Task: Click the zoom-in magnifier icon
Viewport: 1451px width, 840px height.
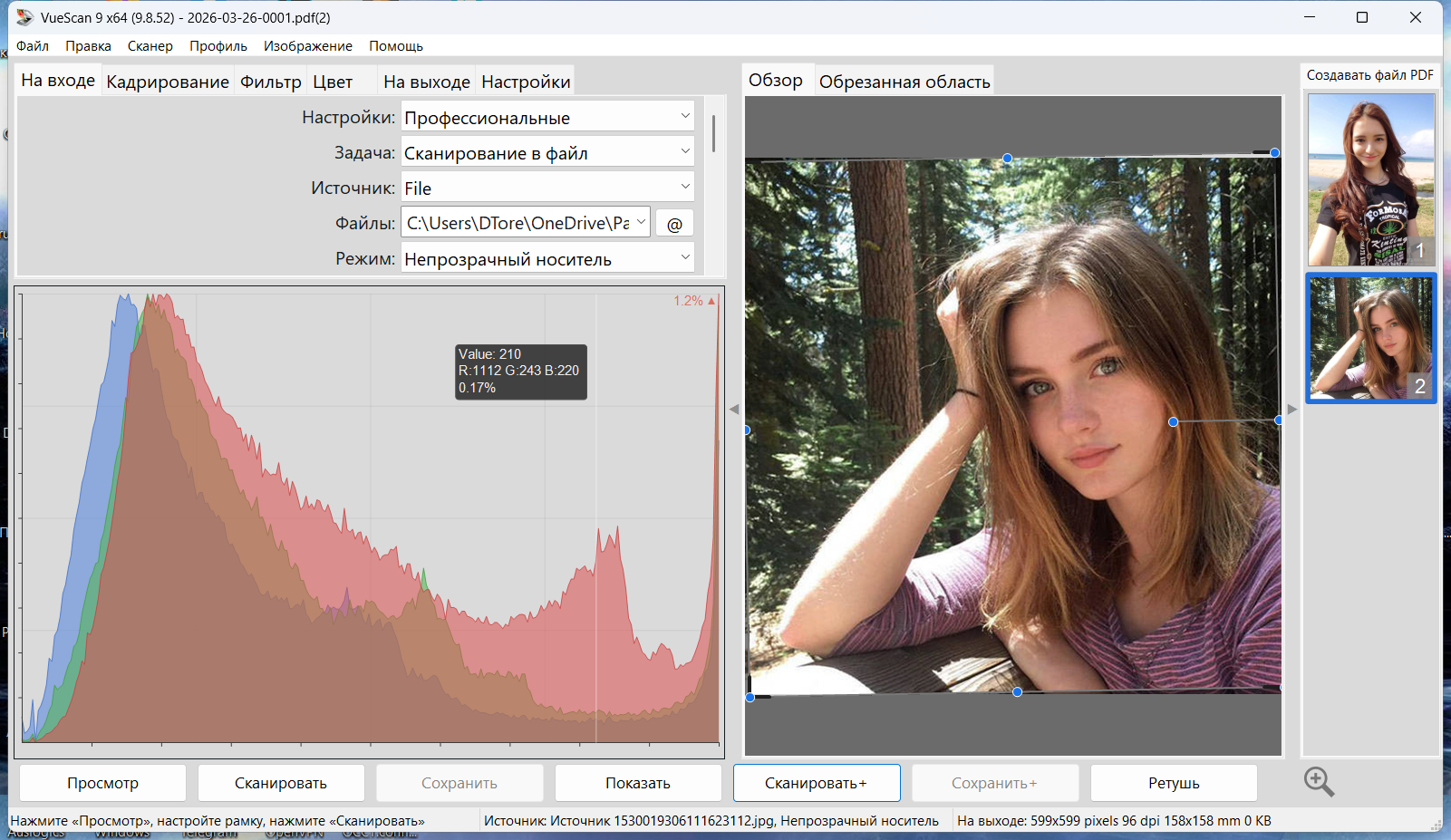Action: pos(1319,781)
